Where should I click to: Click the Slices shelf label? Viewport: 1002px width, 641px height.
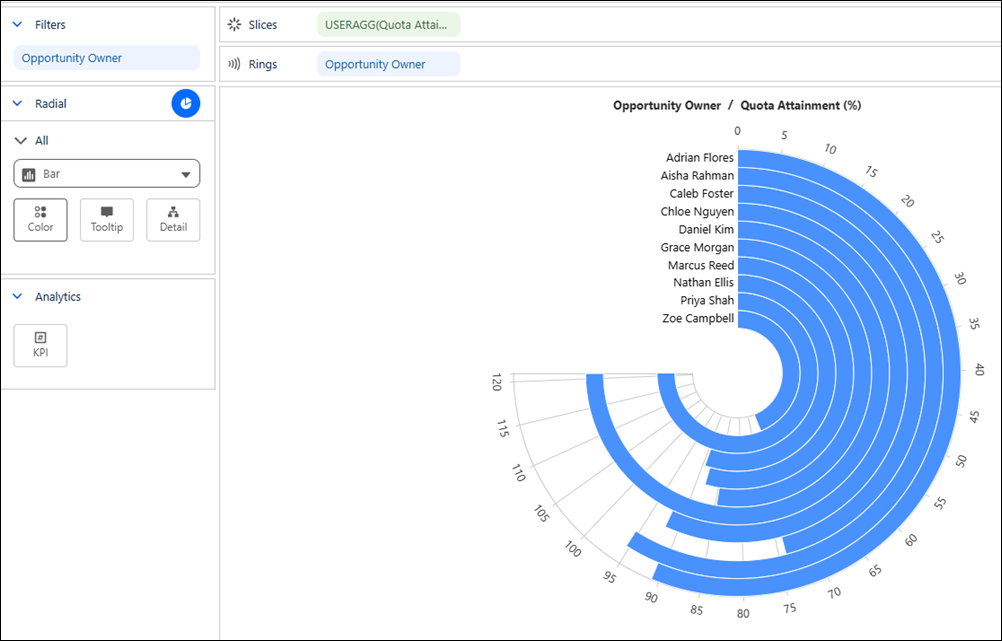pos(263,25)
